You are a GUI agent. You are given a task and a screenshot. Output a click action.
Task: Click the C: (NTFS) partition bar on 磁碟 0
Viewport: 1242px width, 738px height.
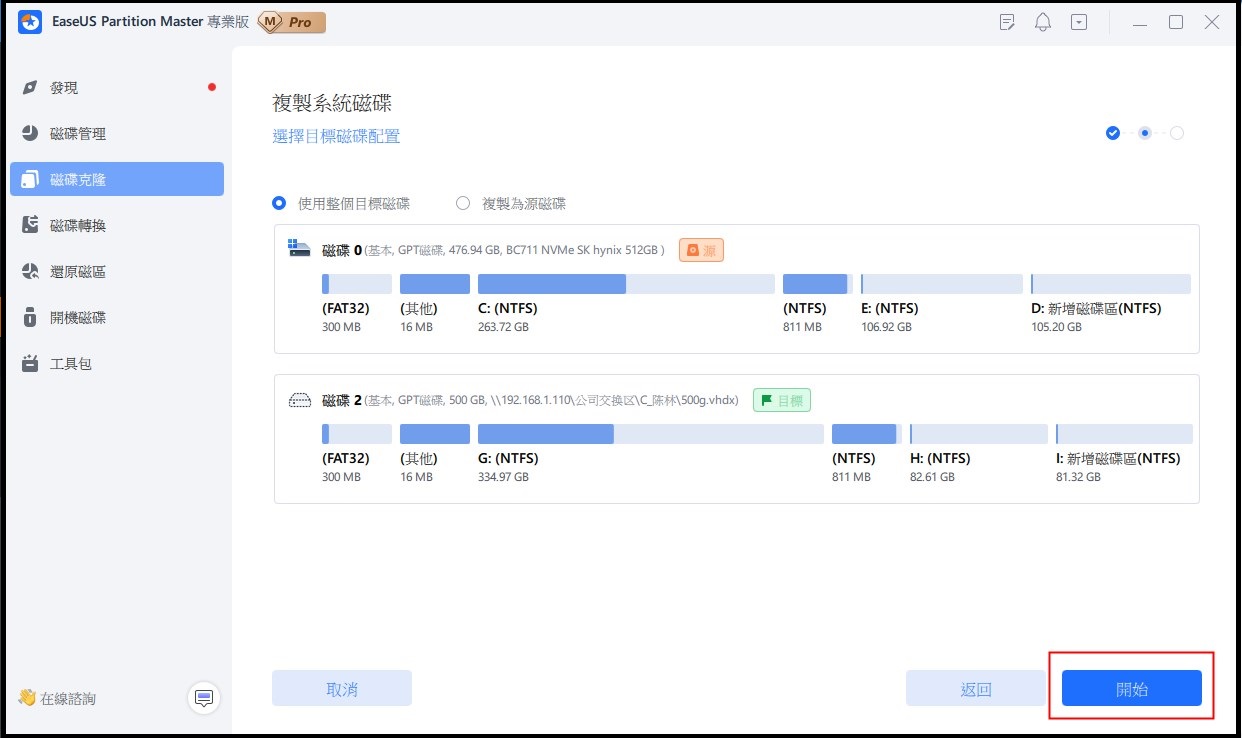[626, 284]
